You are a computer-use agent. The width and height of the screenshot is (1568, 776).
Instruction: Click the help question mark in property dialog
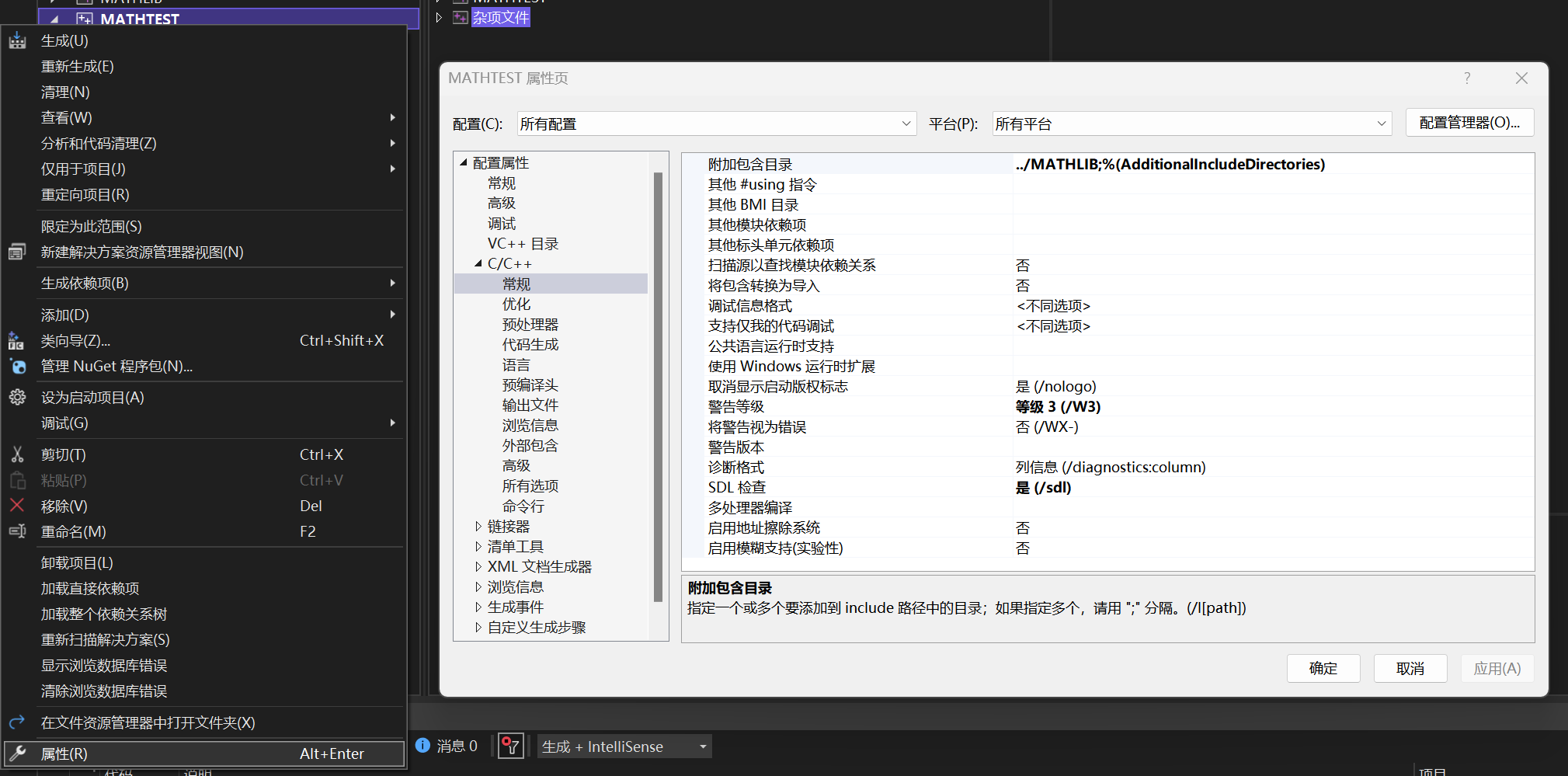click(x=1467, y=78)
